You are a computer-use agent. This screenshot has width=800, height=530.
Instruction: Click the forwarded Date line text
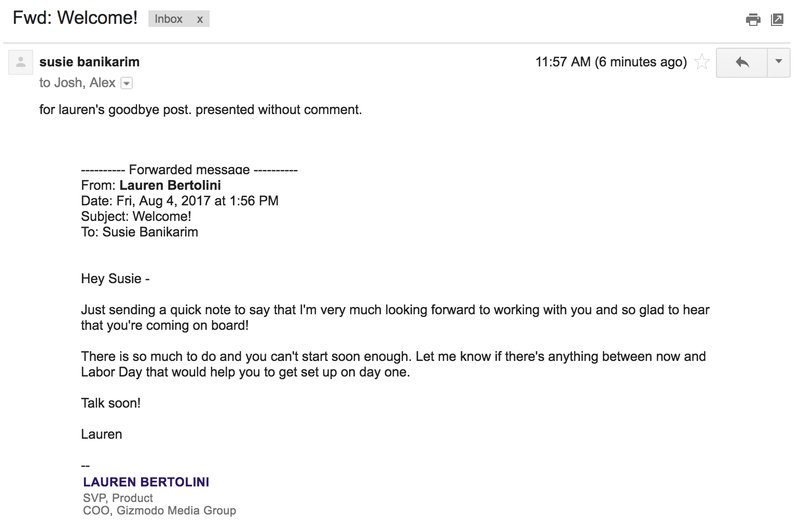point(180,201)
